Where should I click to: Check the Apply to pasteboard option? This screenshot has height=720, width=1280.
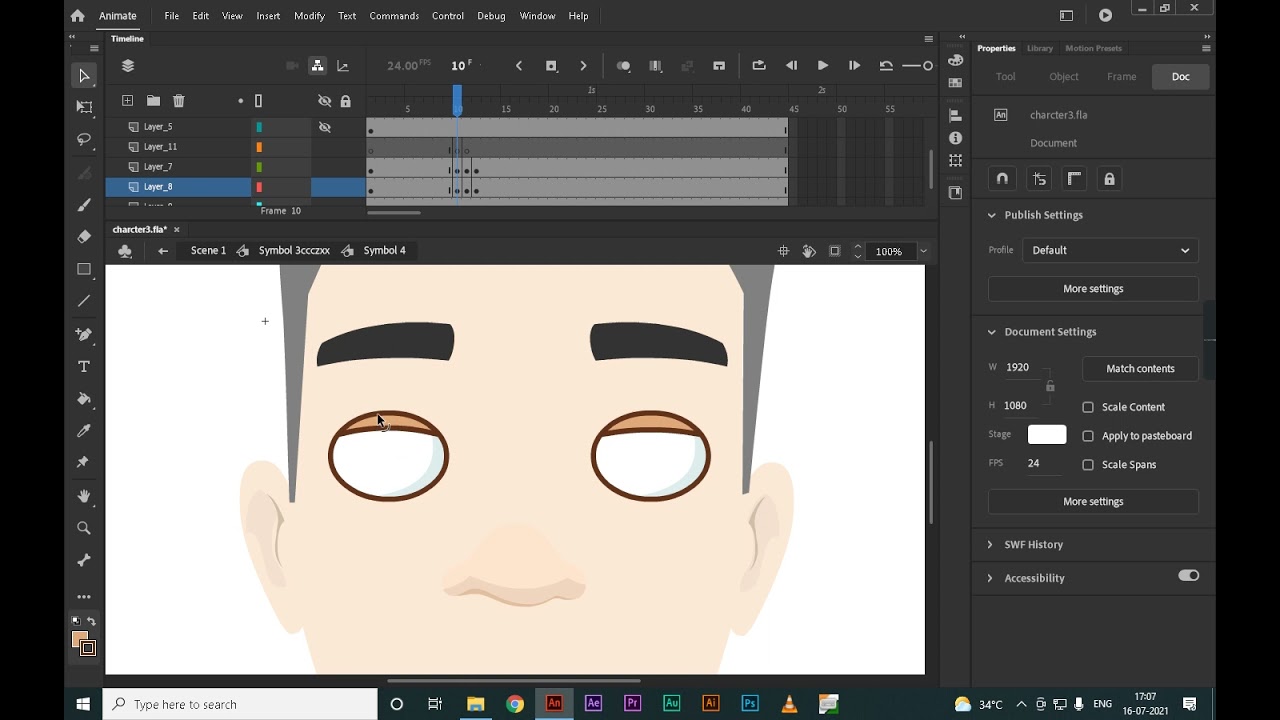tap(1088, 436)
